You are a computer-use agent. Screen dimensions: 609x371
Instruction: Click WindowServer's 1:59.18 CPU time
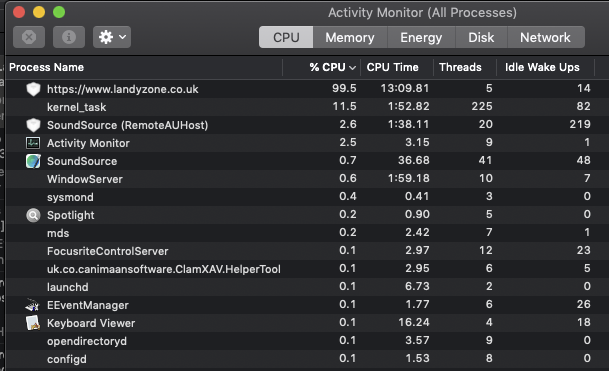pos(409,178)
